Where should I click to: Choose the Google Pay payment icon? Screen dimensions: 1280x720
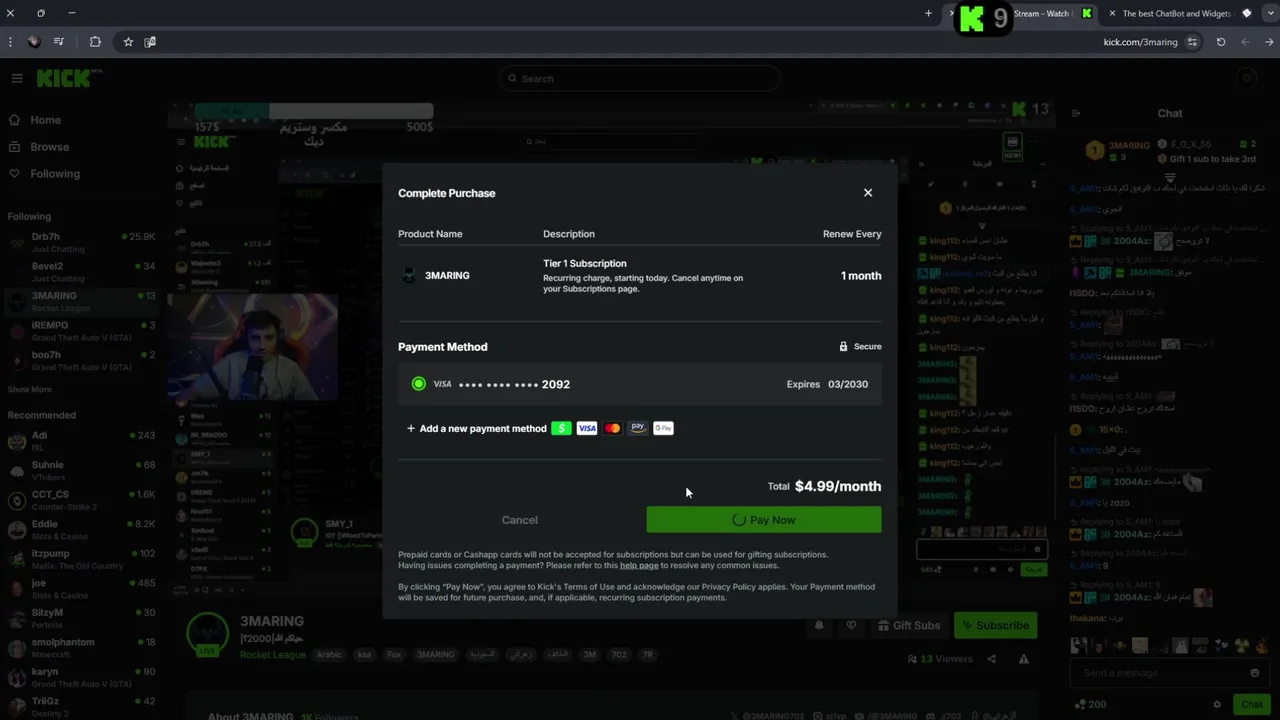[663, 428]
